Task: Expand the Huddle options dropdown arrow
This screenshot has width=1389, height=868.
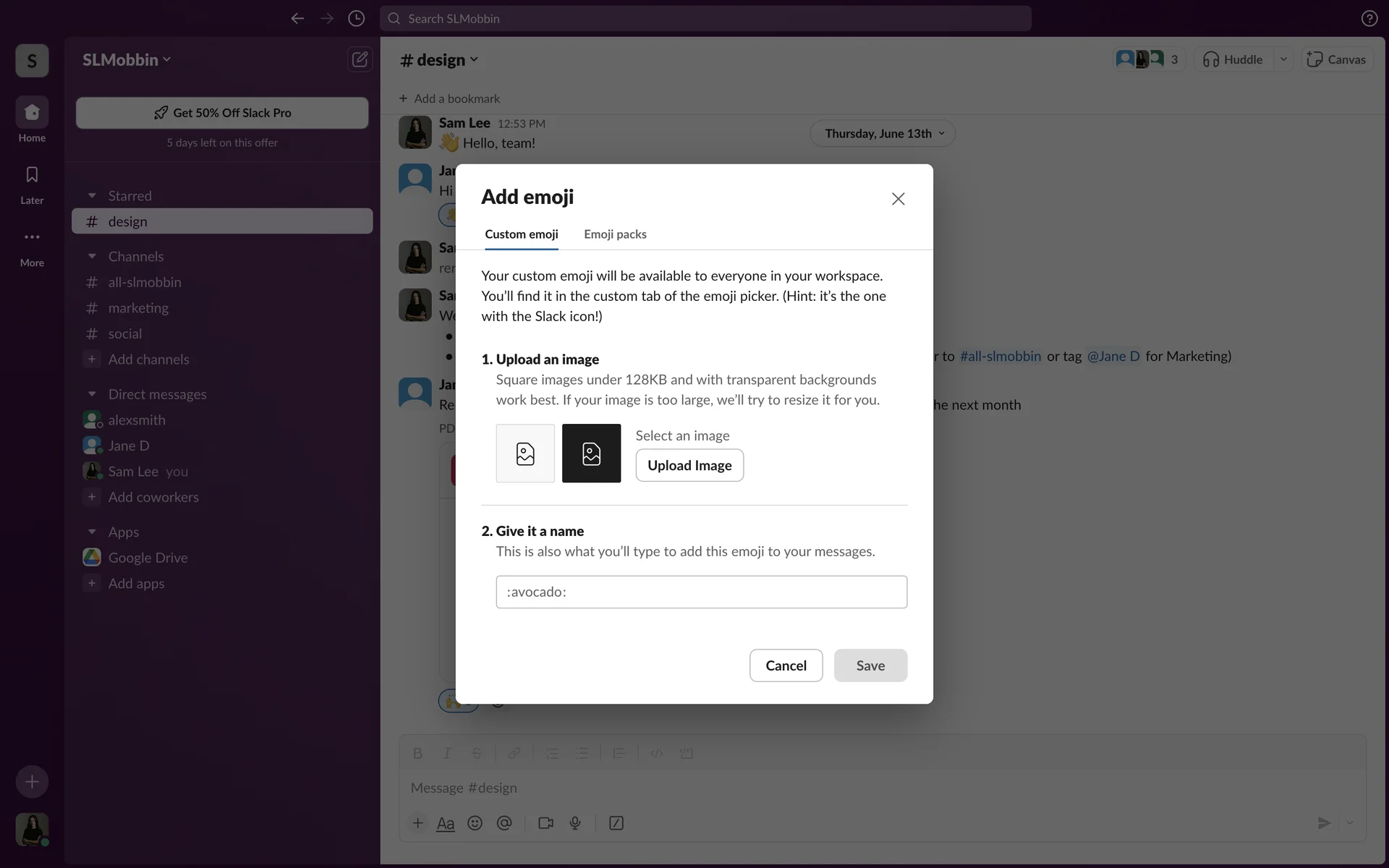Action: point(1283,59)
